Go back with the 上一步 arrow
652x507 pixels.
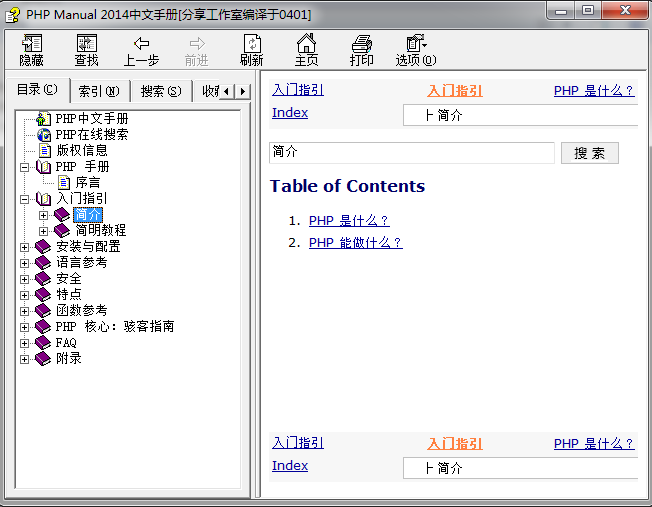[141, 43]
